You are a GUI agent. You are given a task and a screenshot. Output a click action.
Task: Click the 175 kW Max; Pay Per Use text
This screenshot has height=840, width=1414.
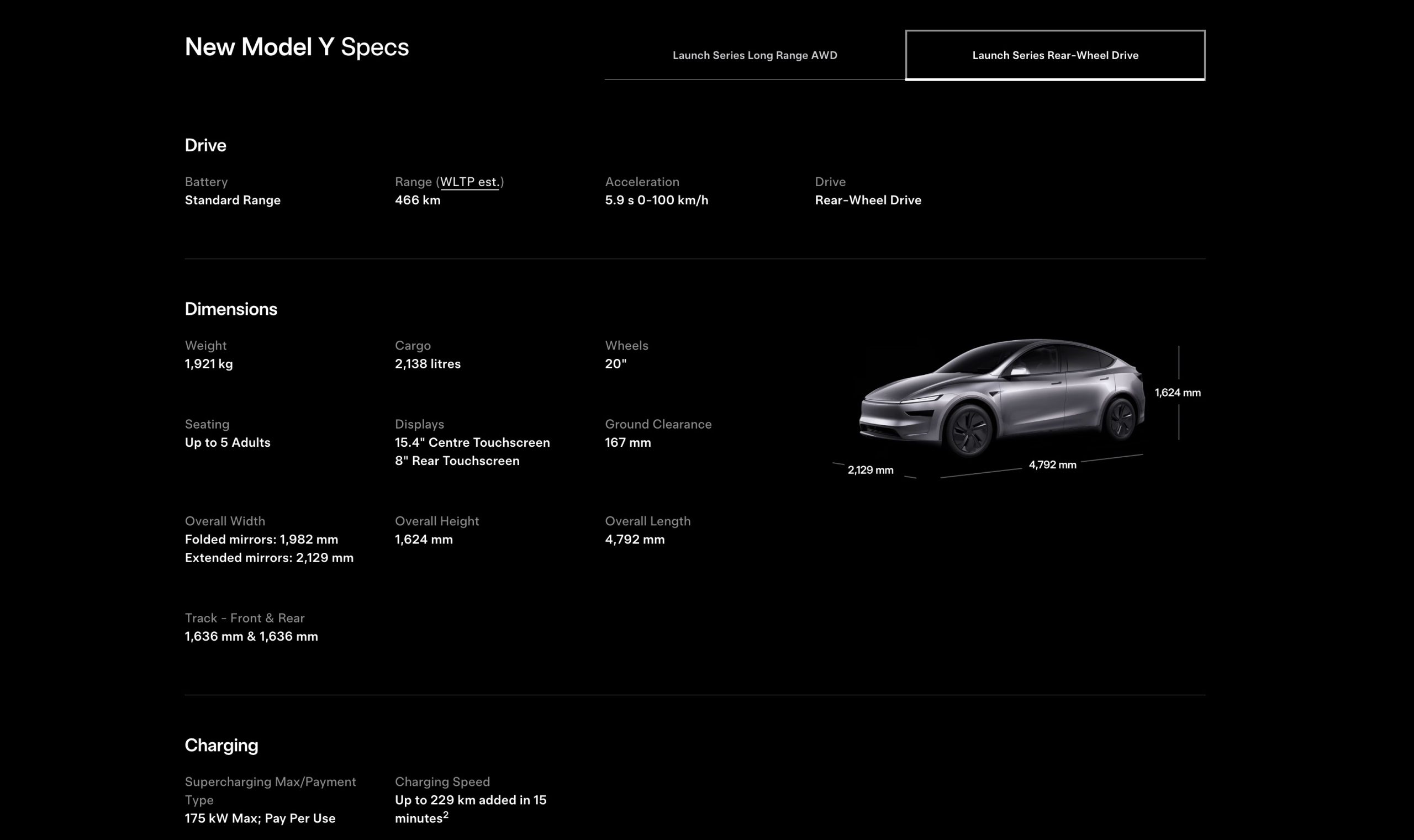tap(260, 818)
